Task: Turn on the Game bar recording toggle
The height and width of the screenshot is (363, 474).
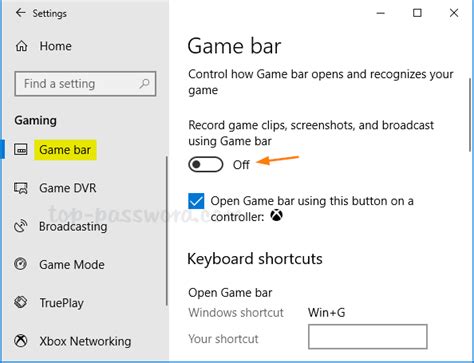Action: (x=206, y=164)
